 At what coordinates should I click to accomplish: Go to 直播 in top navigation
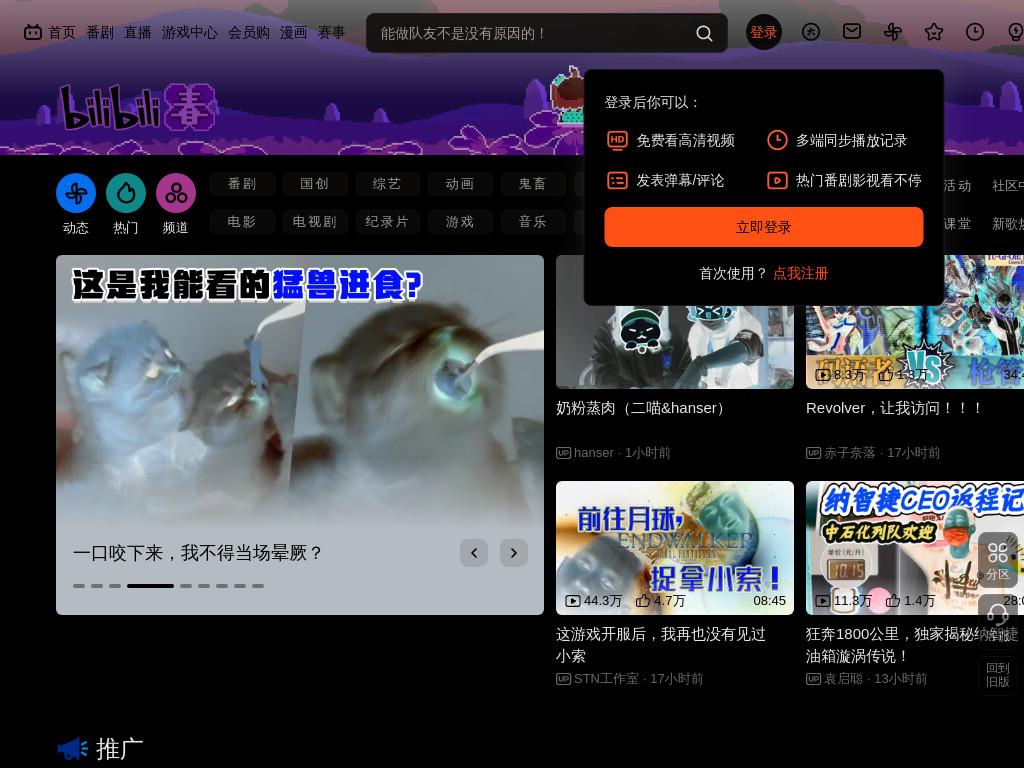tap(138, 33)
